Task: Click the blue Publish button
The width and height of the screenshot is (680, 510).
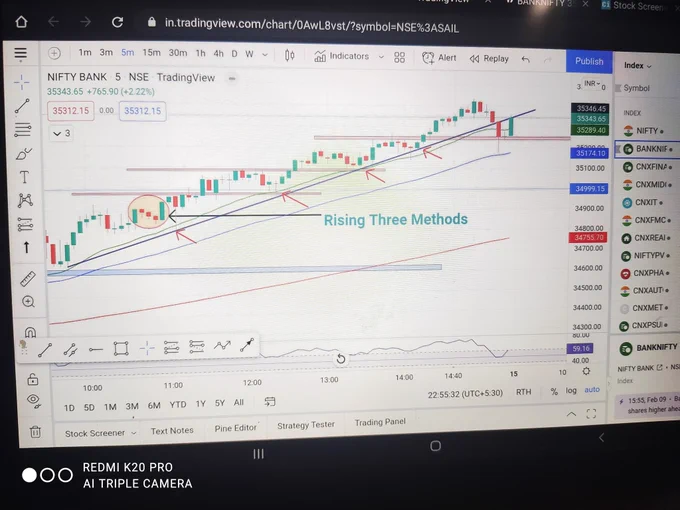Action: pyautogui.click(x=589, y=61)
